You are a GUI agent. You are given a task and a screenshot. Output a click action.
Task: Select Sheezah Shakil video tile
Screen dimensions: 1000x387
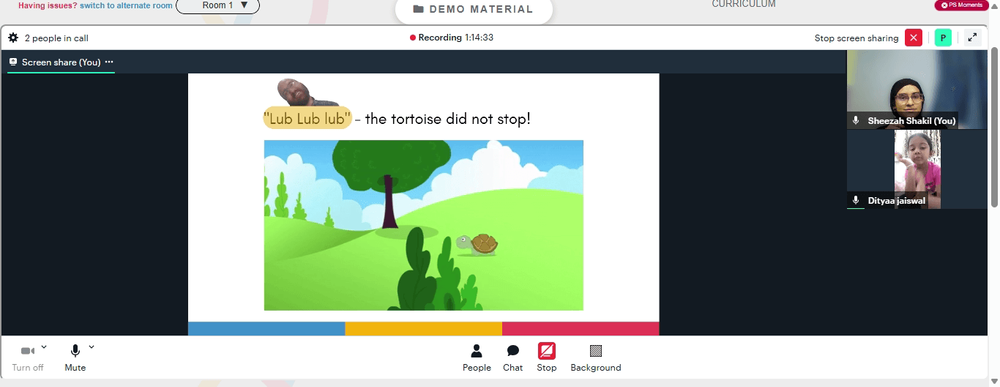click(916, 89)
